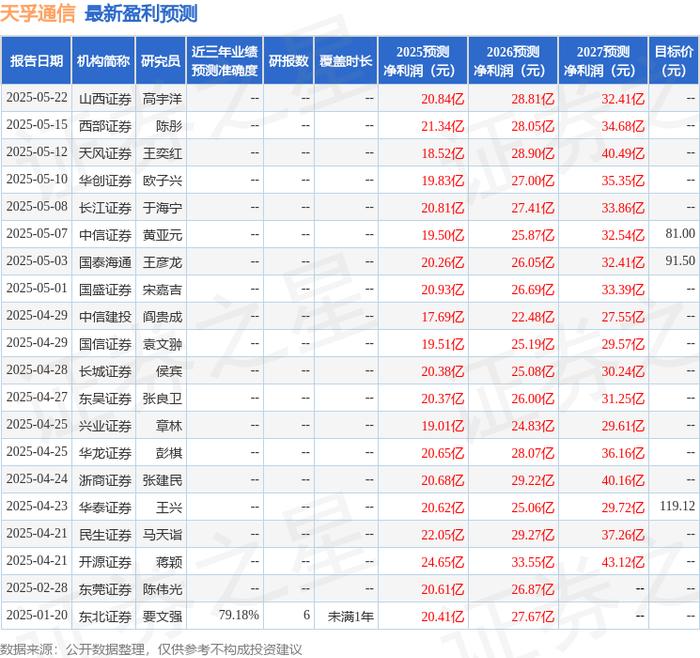Select the 报告日期 column header

click(x=36, y=61)
